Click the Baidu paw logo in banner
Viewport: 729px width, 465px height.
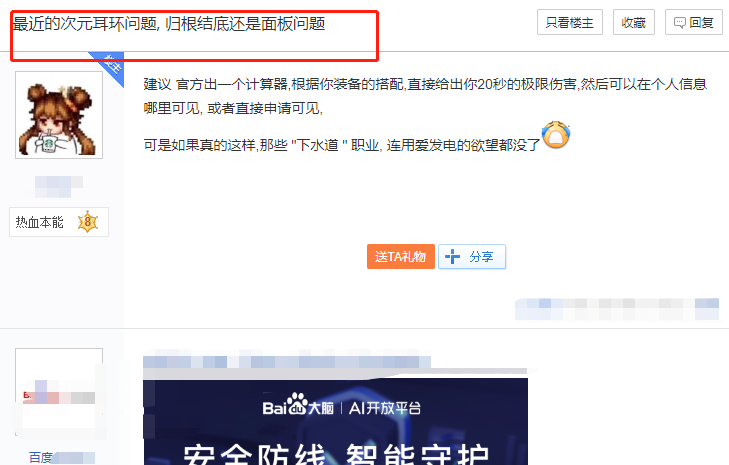pyautogui.click(x=298, y=404)
